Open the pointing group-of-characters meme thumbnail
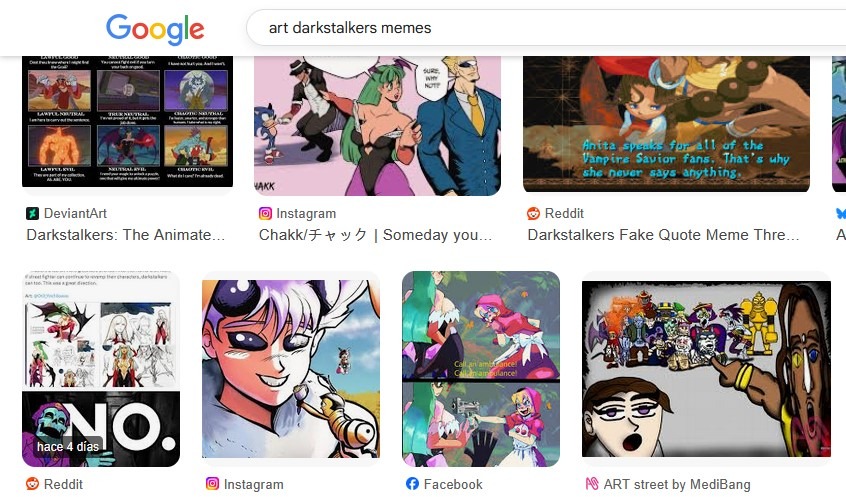 tap(706, 369)
